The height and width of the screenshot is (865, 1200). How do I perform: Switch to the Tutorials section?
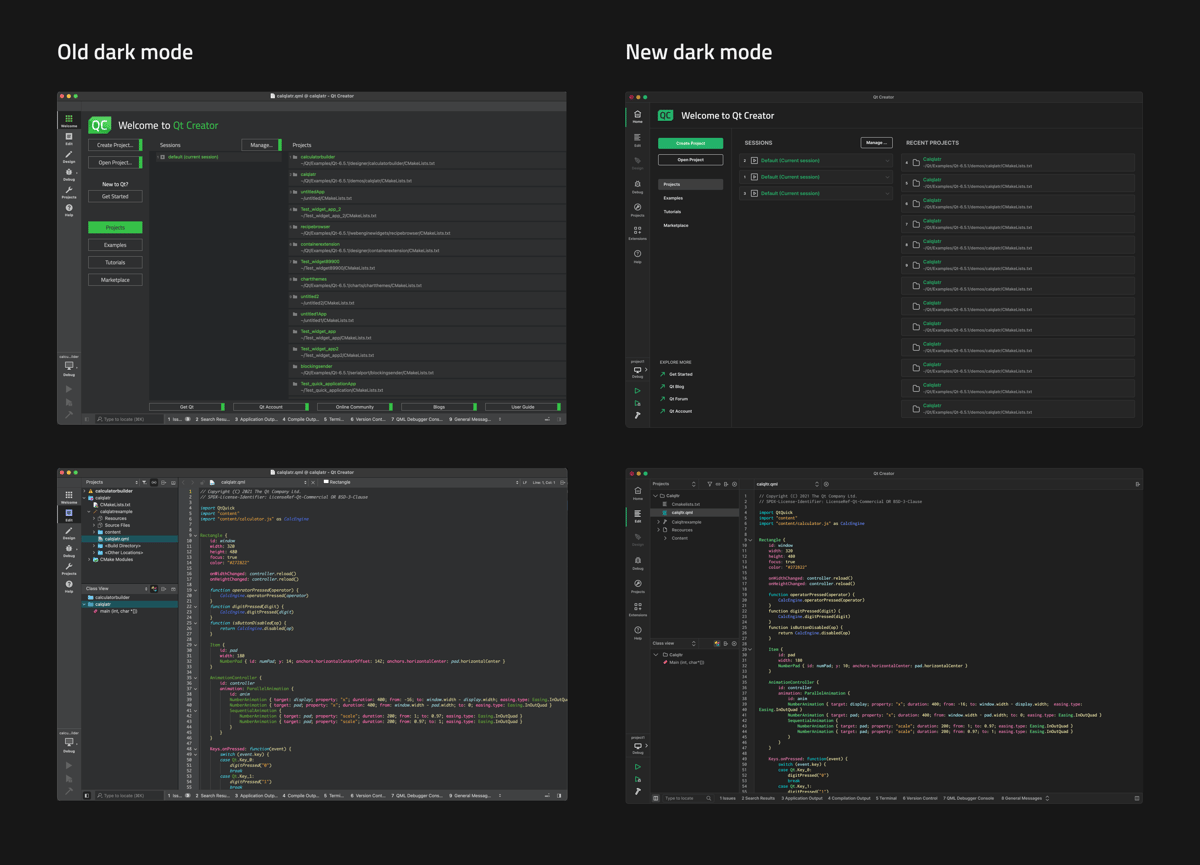[x=672, y=211]
